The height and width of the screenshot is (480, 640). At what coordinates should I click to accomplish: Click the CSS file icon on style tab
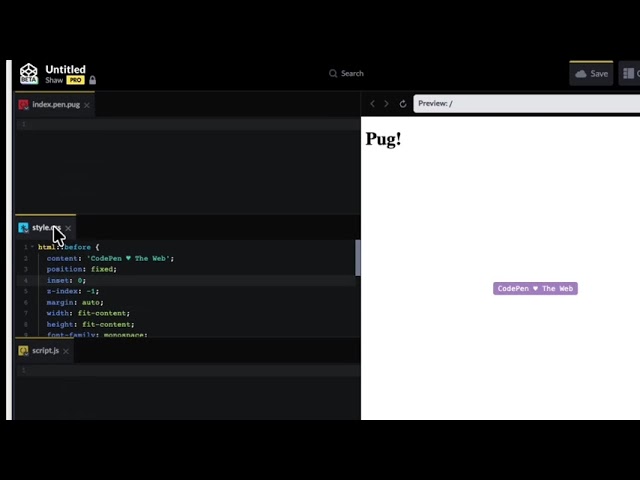point(23,227)
